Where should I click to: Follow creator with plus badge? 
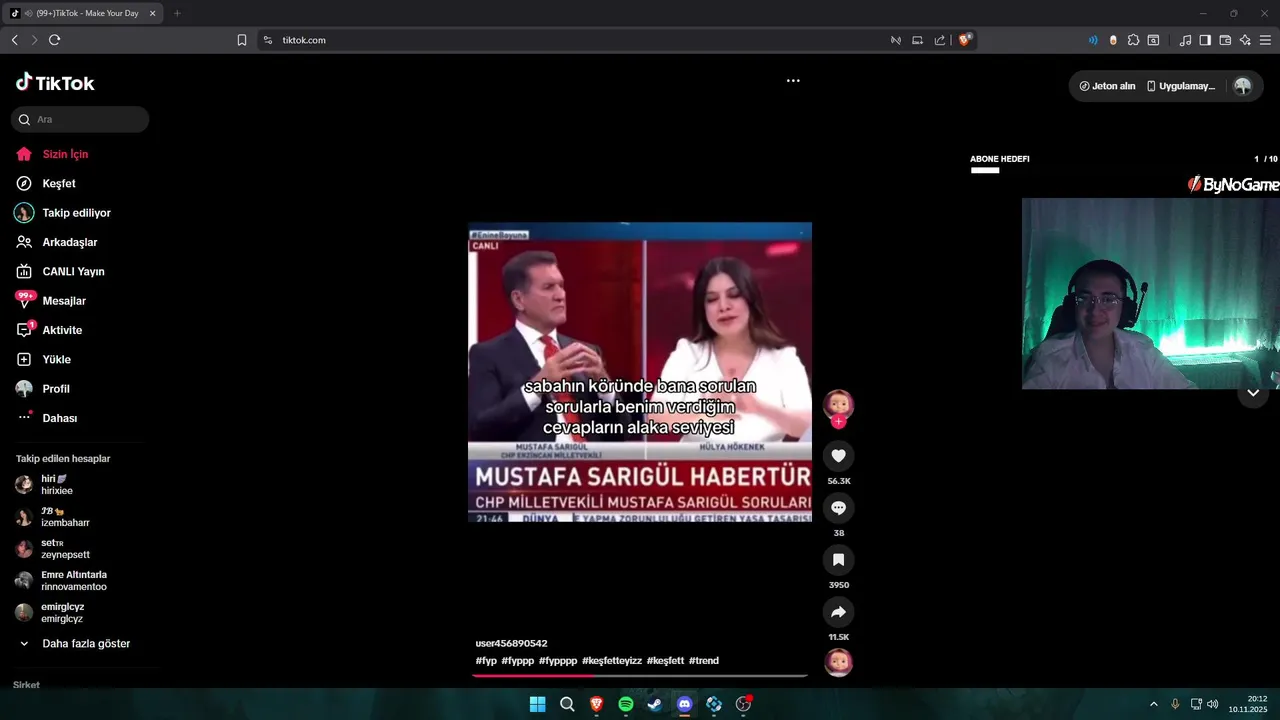pos(838,422)
